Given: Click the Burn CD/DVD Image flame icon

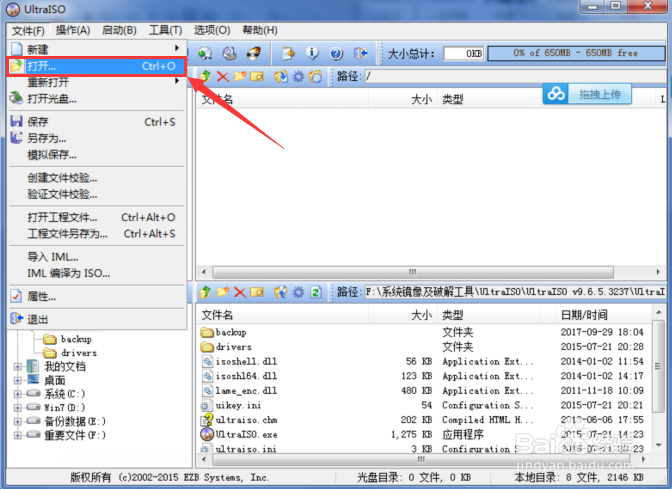Looking at the screenshot, I should 254,53.
